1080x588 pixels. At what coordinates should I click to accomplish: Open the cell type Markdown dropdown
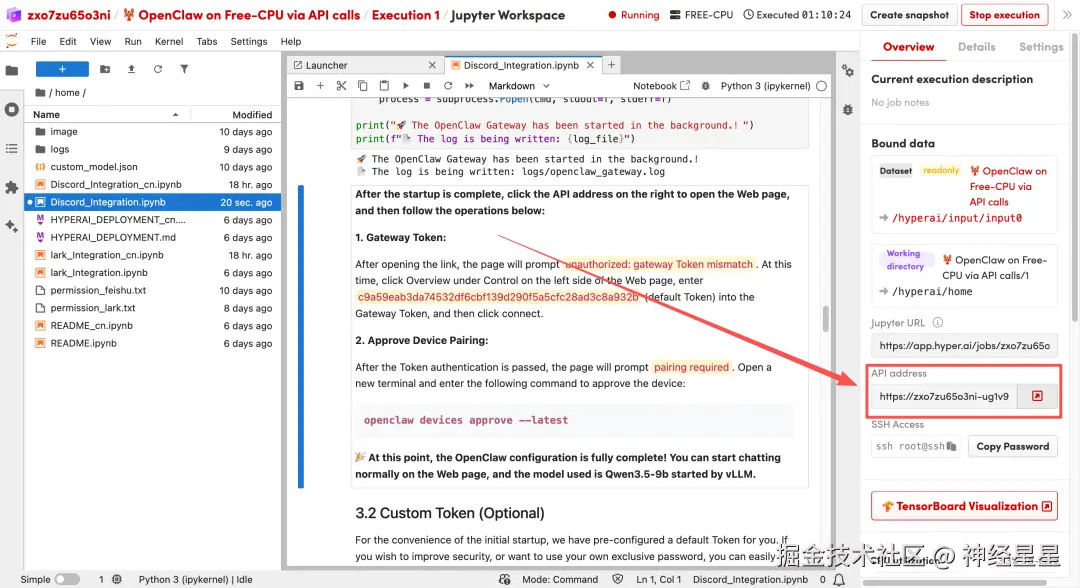(519, 86)
